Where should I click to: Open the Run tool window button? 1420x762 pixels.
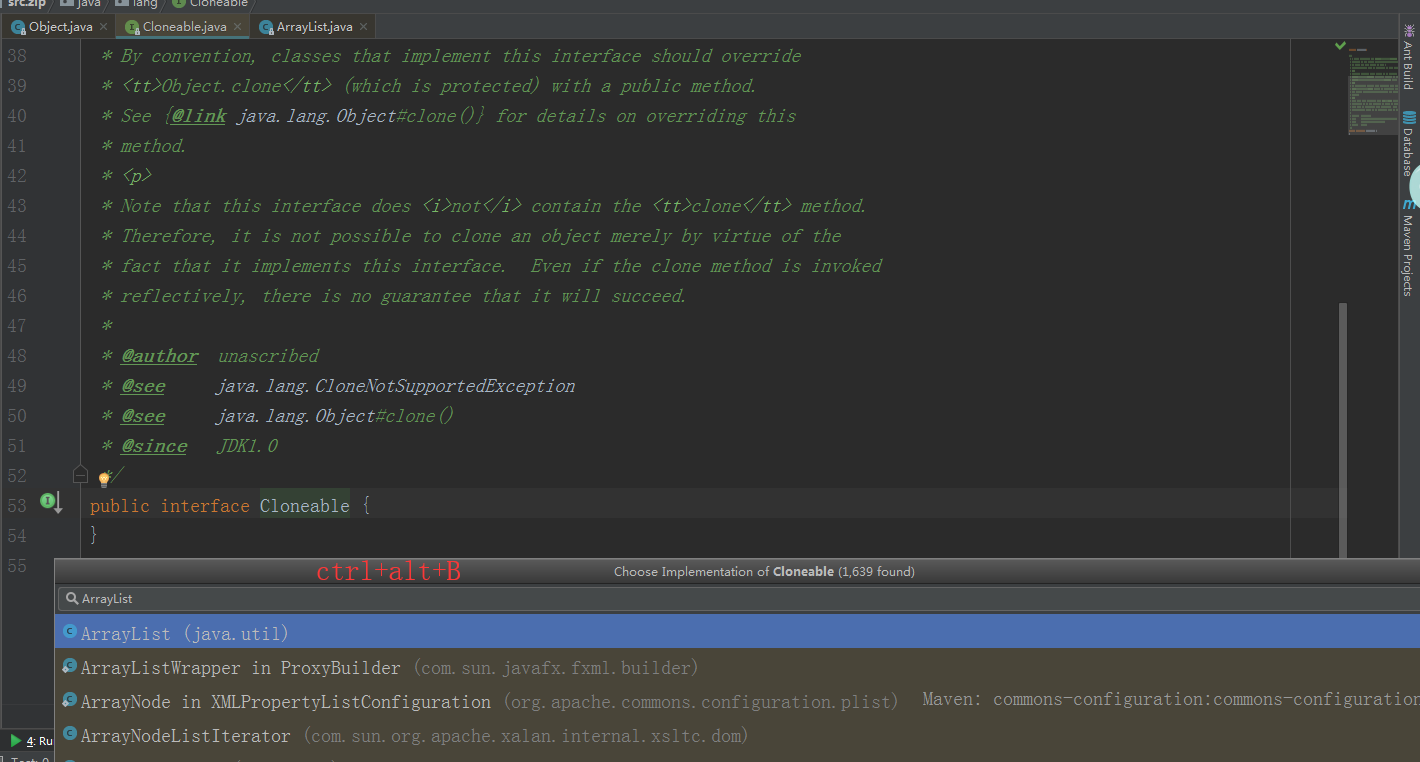30,741
